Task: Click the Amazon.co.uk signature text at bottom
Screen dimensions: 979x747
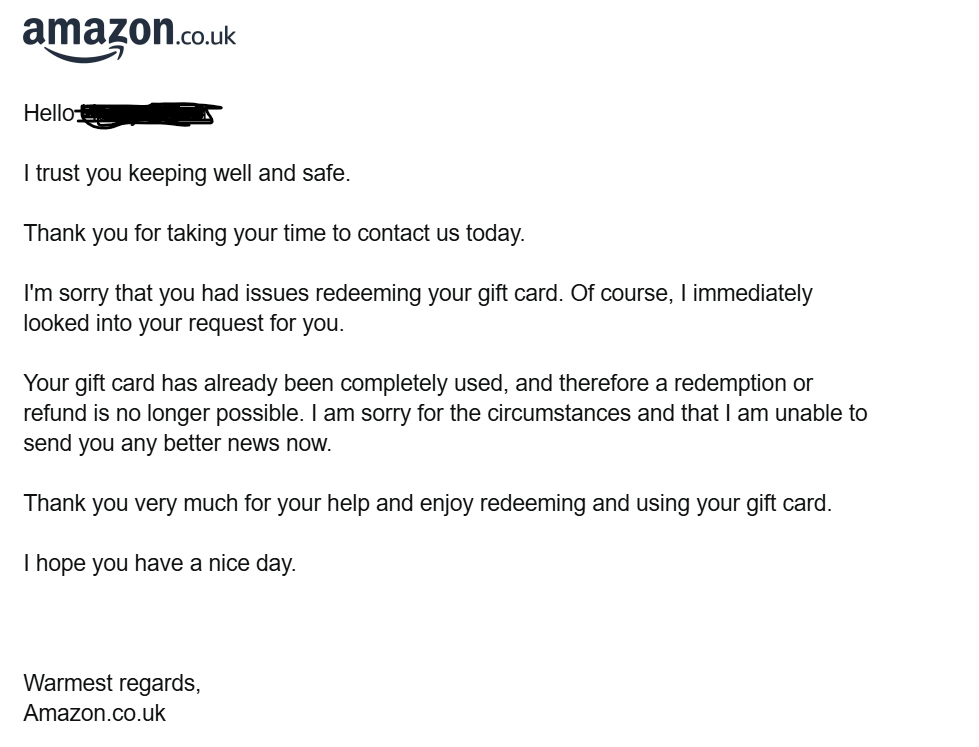Action: pos(95,714)
